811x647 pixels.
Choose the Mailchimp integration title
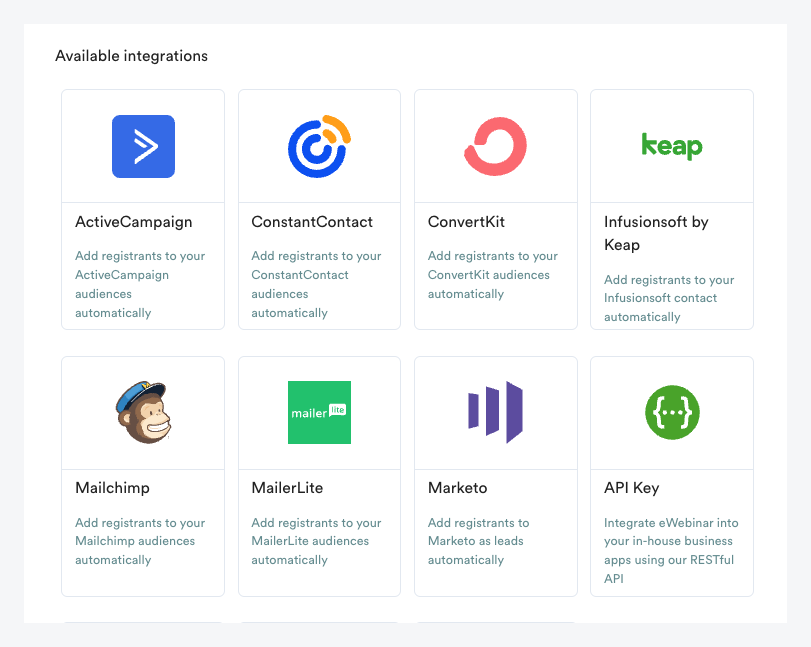click(x=112, y=488)
